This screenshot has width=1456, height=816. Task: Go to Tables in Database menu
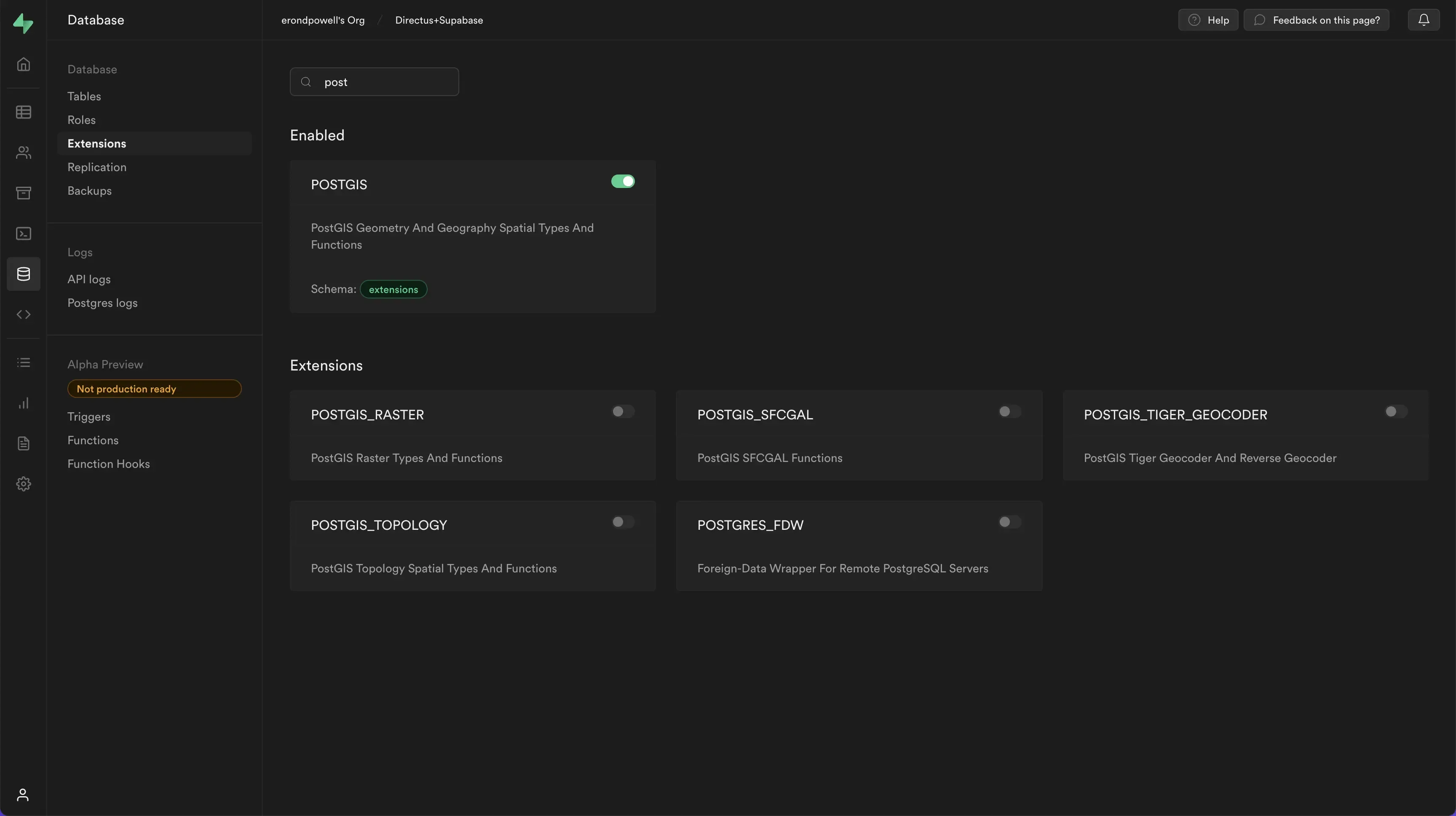pos(84,96)
